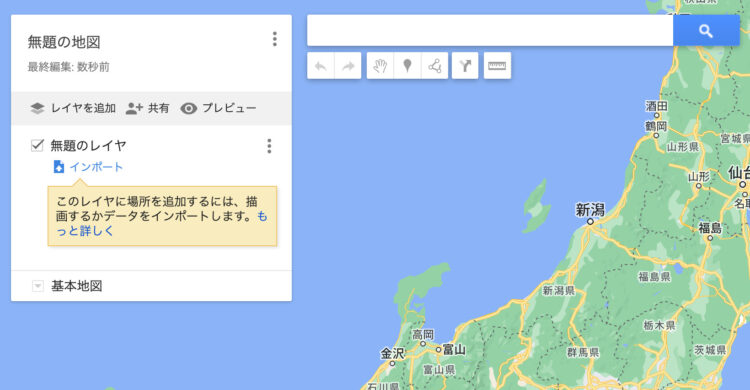This screenshot has height=390, width=750.
Task: Select the add marker pin tool
Action: [x=407, y=66]
